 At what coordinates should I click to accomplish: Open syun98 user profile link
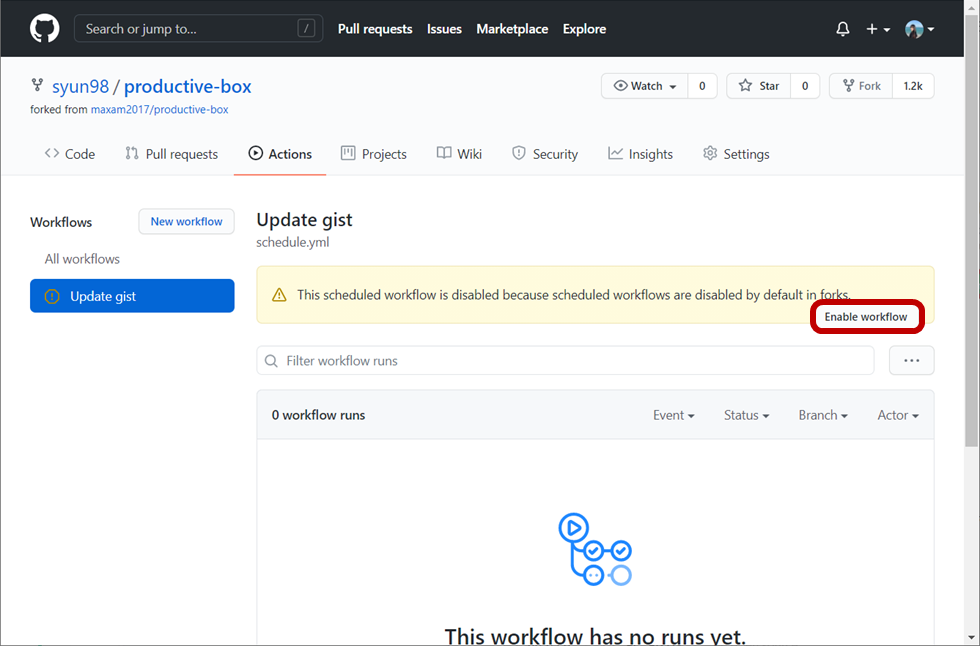click(80, 86)
